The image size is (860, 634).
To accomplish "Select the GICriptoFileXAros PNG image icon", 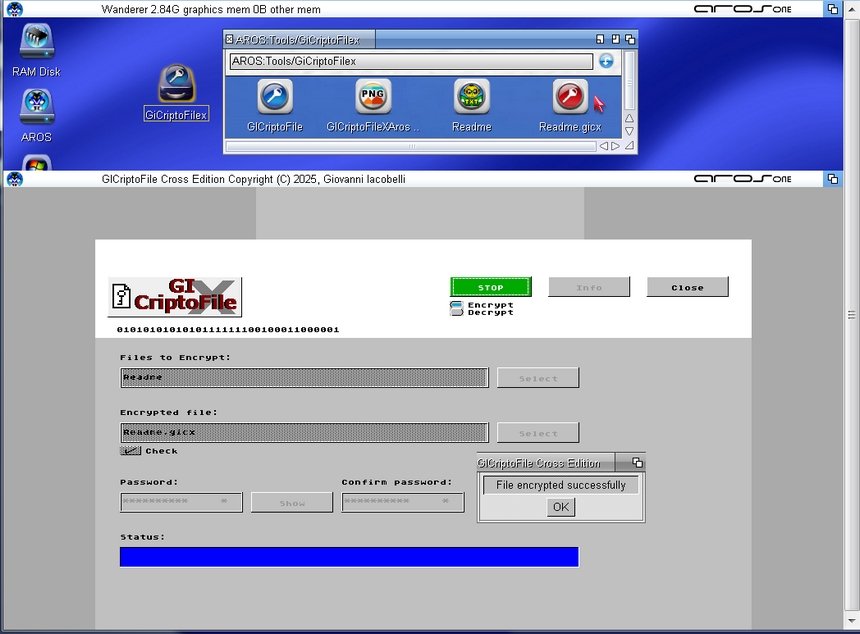I will pyautogui.click(x=373, y=105).
